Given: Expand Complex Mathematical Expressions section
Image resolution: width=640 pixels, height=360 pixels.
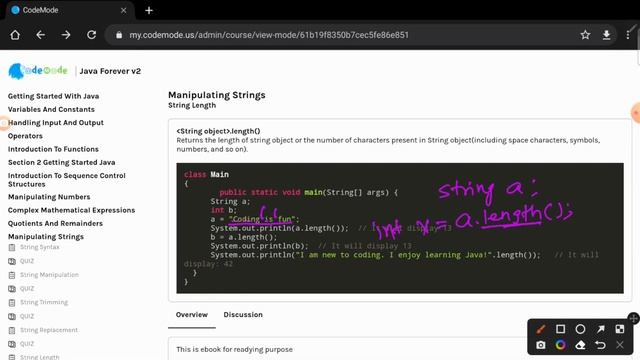Looking at the screenshot, I should coord(71,210).
